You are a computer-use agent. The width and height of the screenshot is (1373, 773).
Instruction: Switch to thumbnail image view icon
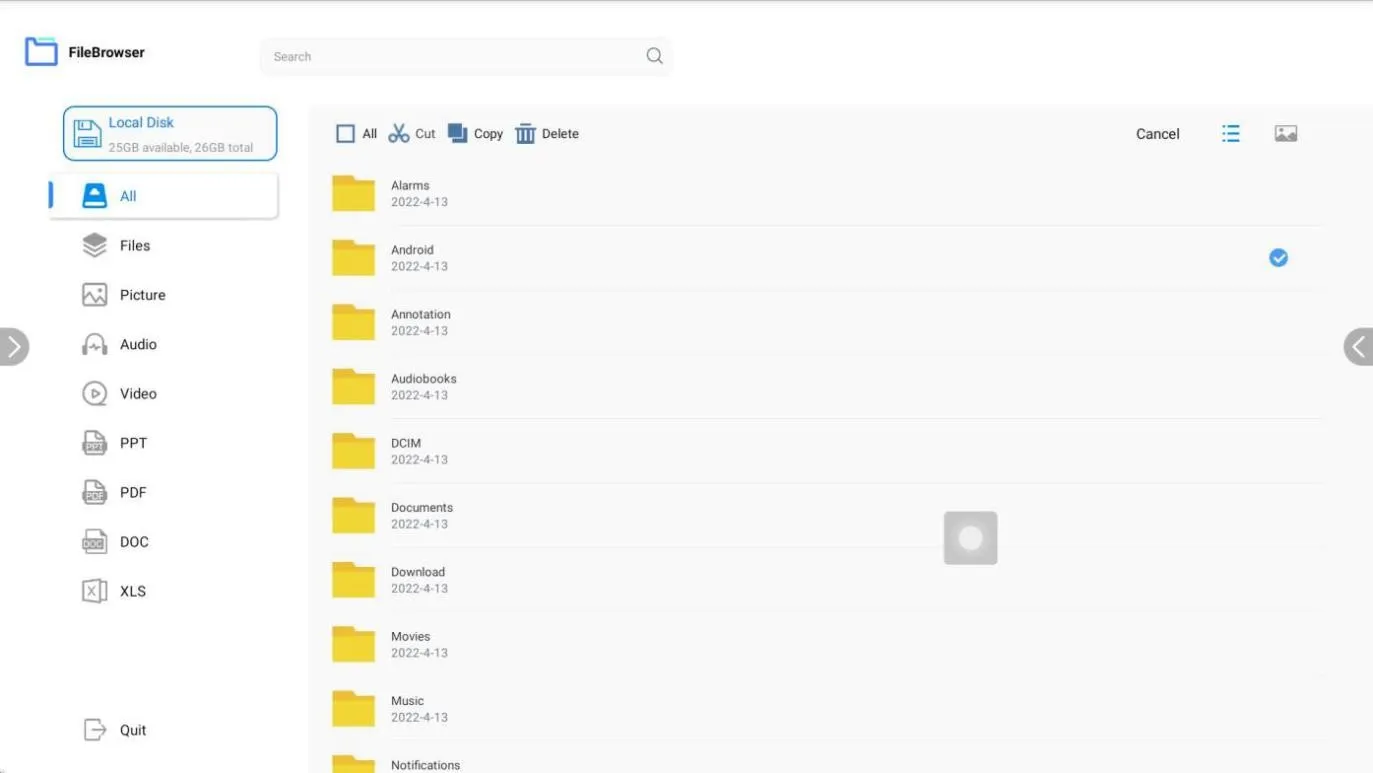pos(1286,134)
